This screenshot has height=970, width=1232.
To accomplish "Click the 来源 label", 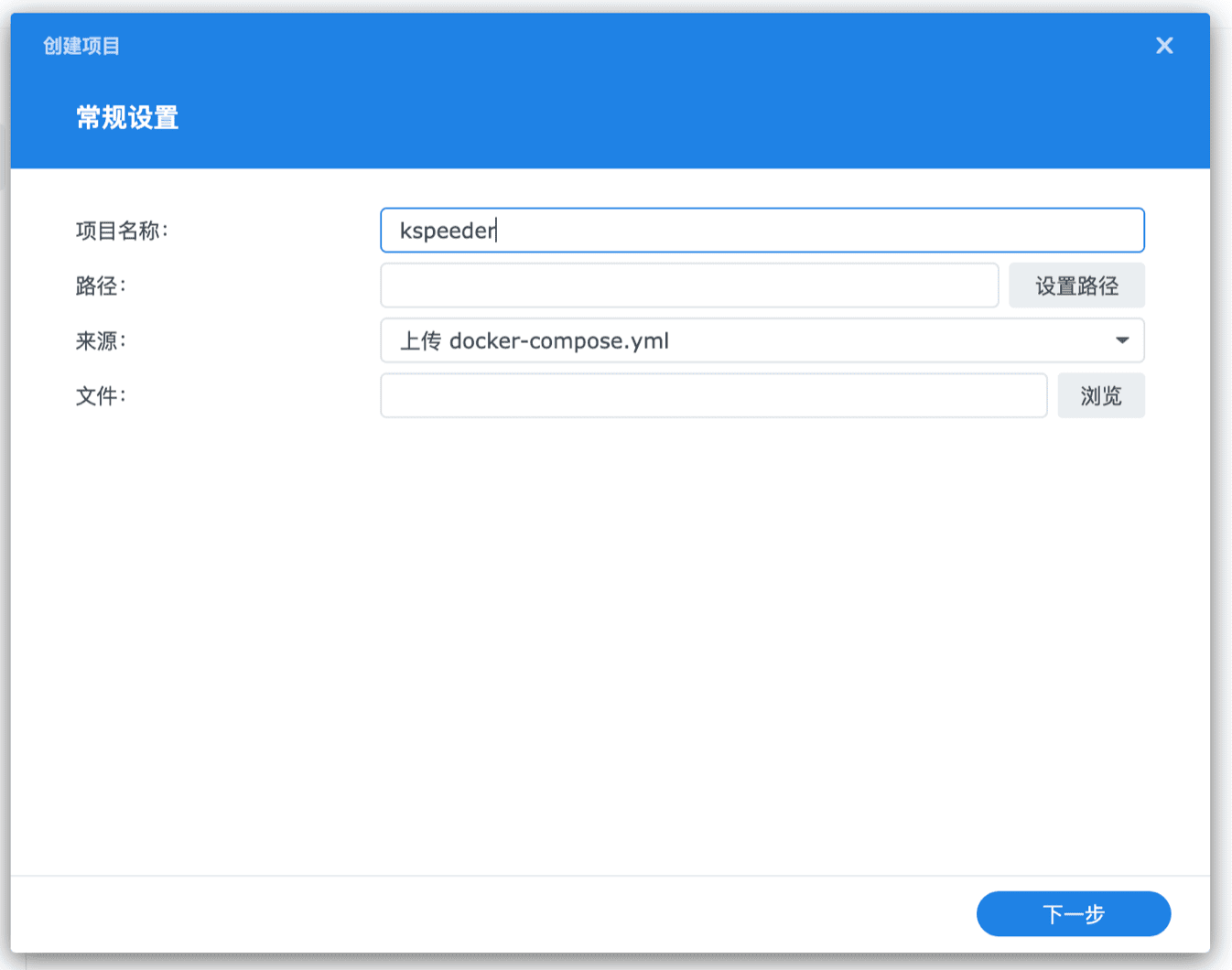I will pos(100,341).
